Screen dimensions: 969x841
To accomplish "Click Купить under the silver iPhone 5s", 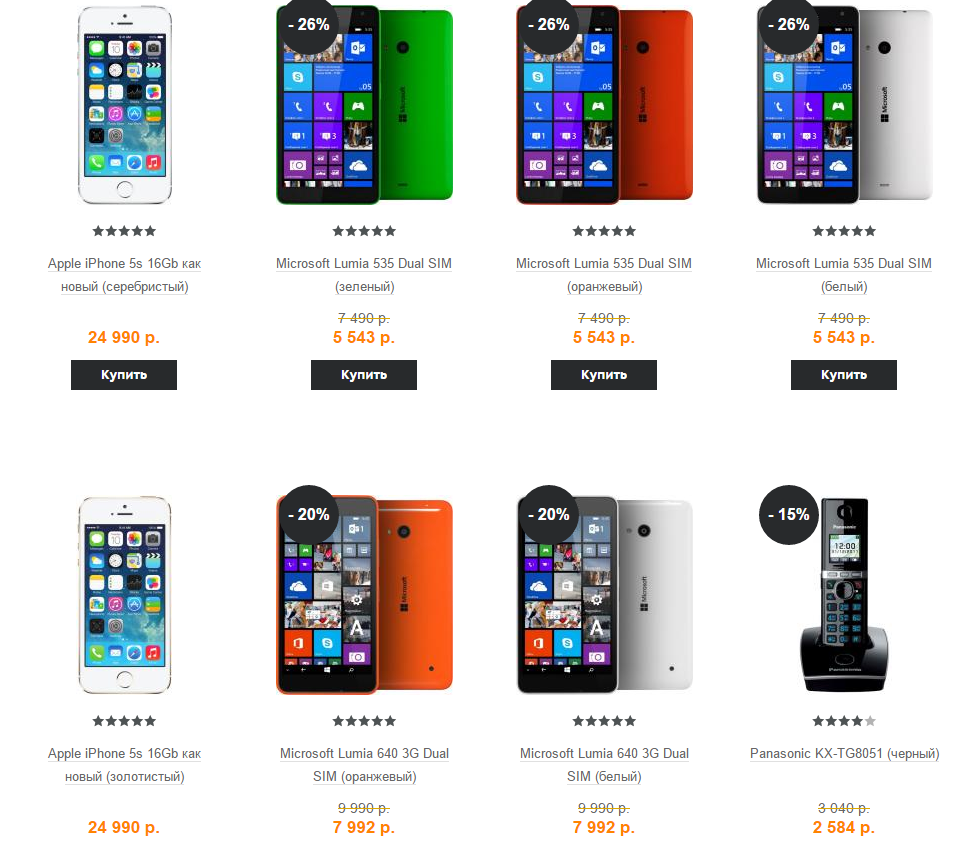I will tap(124, 374).
